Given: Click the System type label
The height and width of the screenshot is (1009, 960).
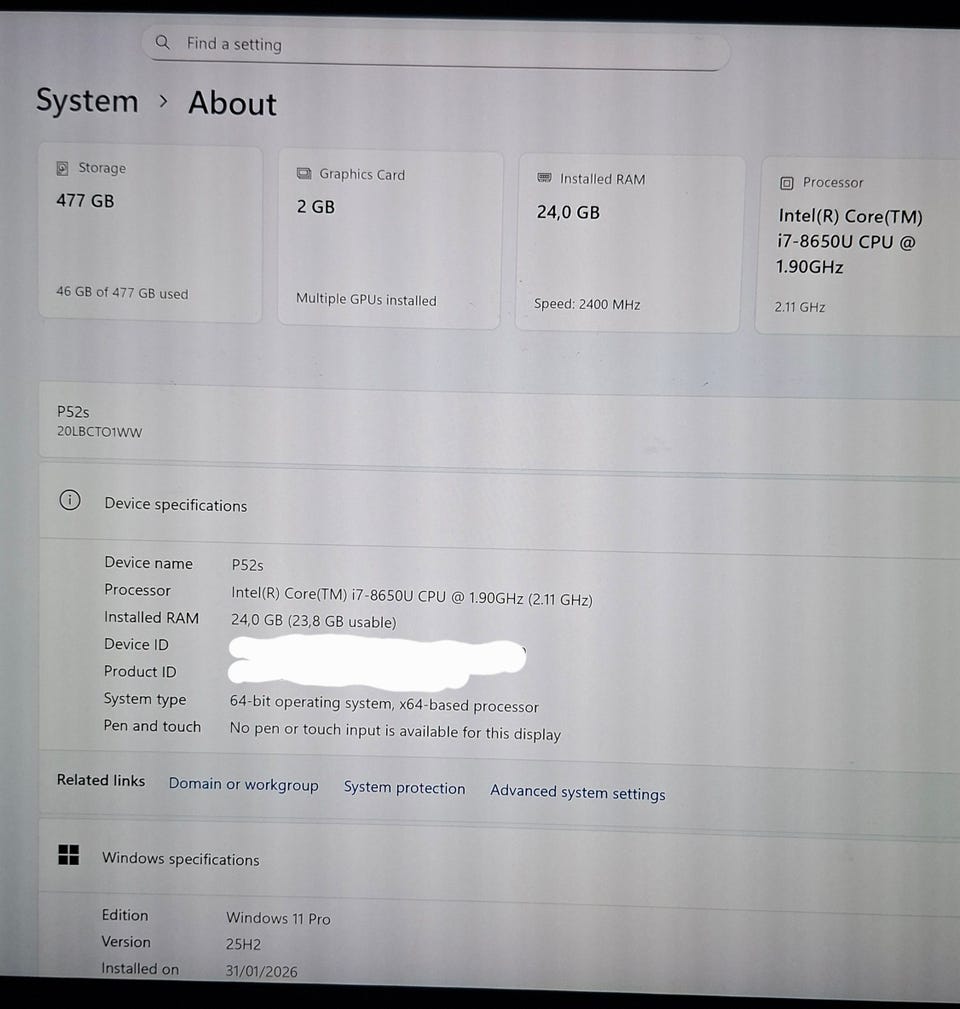Looking at the screenshot, I should (145, 699).
